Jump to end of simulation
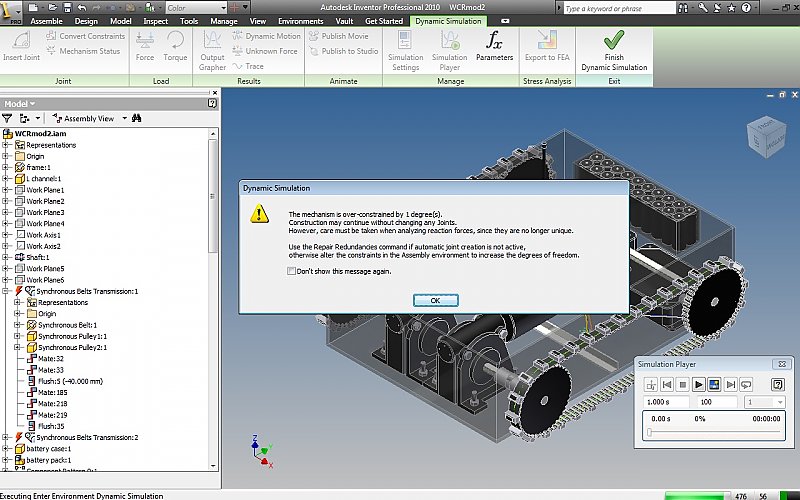Image resolution: width=800 pixels, height=500 pixels. coord(731,385)
